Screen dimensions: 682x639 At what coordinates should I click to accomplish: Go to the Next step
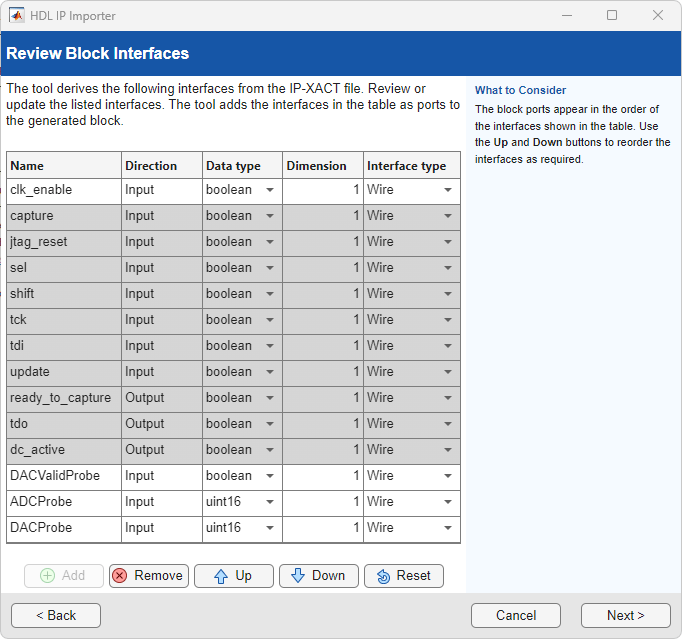(x=625, y=616)
